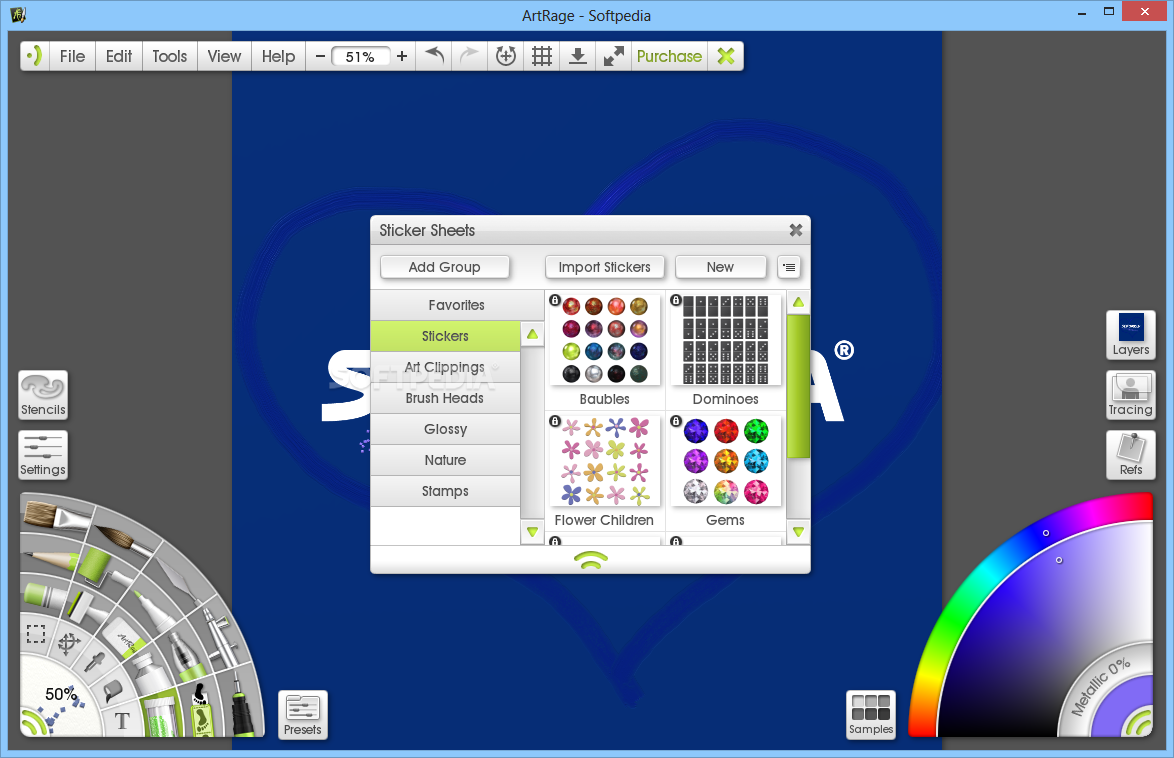Choose the Text tool
Screen dimensions: 1174x758
click(122, 721)
